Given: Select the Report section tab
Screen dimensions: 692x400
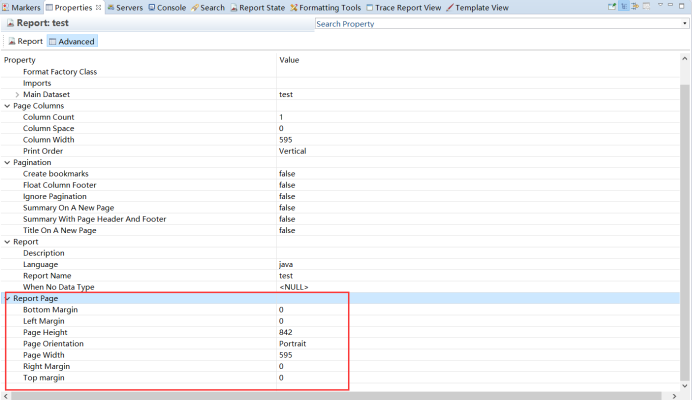Looking at the screenshot, I should [x=26, y=41].
